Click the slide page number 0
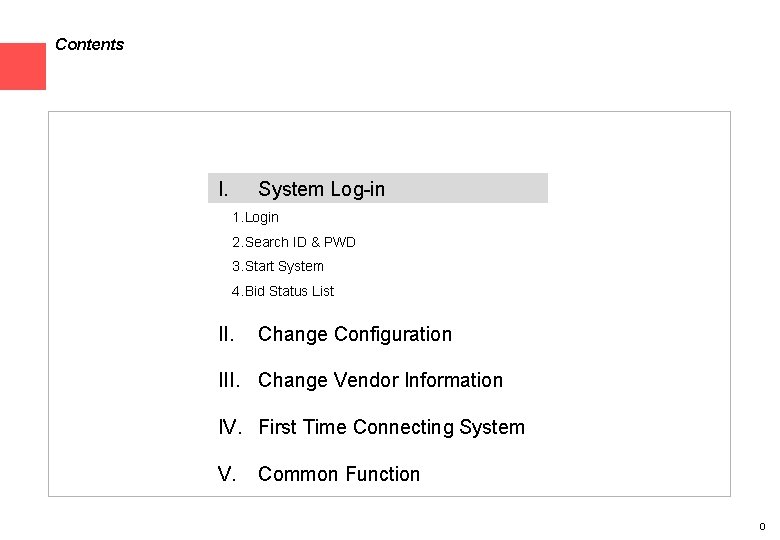The width and height of the screenshot is (780, 540). click(x=762, y=527)
